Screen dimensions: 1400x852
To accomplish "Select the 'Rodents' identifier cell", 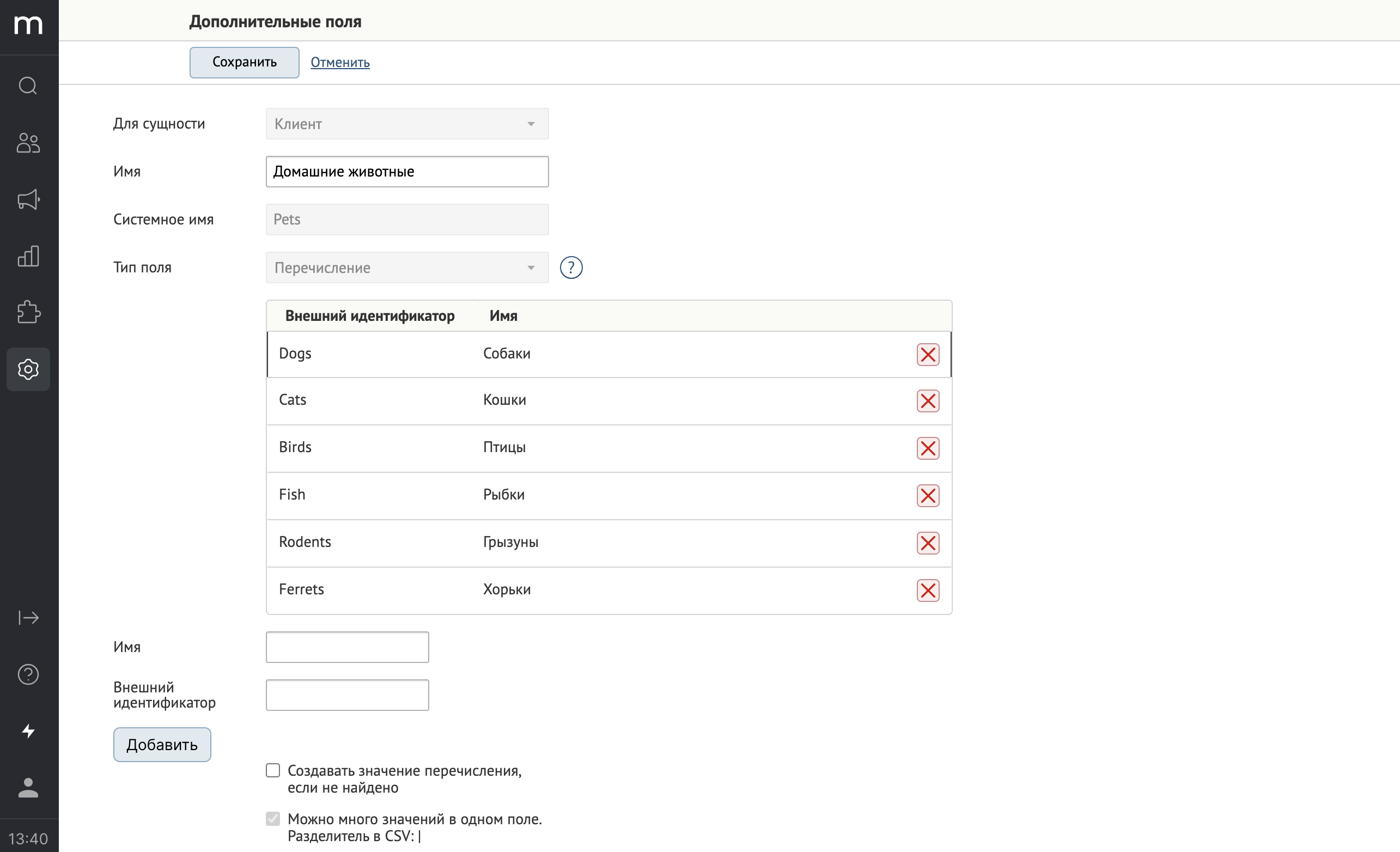I will (305, 541).
